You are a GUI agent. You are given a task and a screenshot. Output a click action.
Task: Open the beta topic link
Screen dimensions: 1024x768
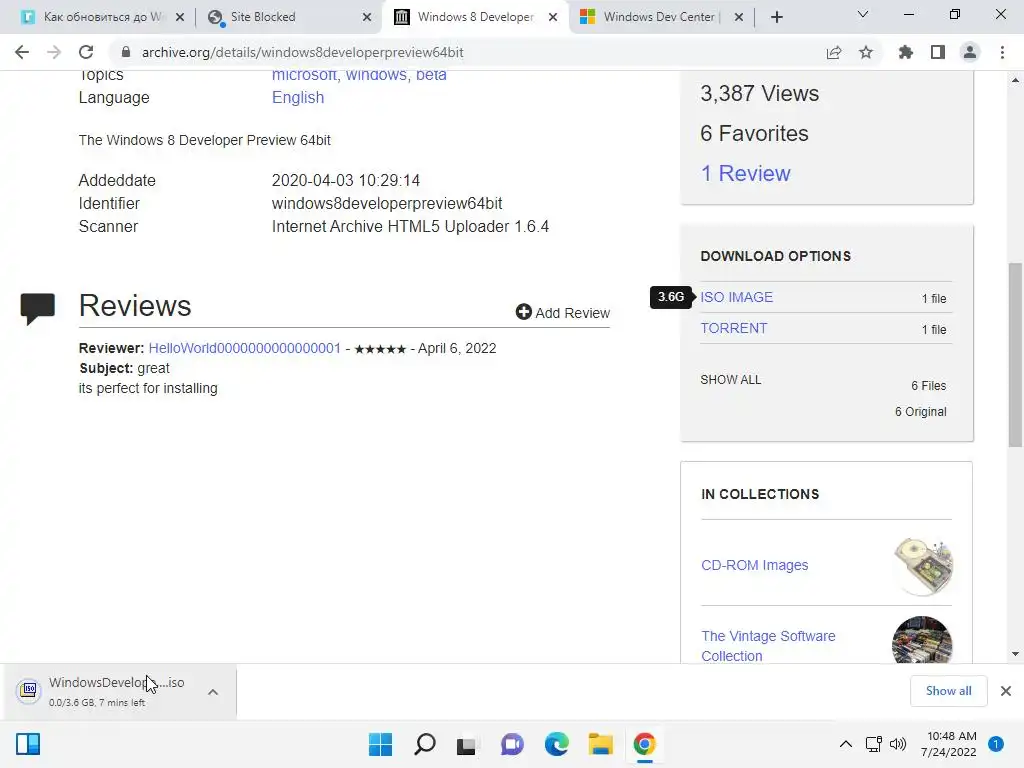tap(431, 74)
